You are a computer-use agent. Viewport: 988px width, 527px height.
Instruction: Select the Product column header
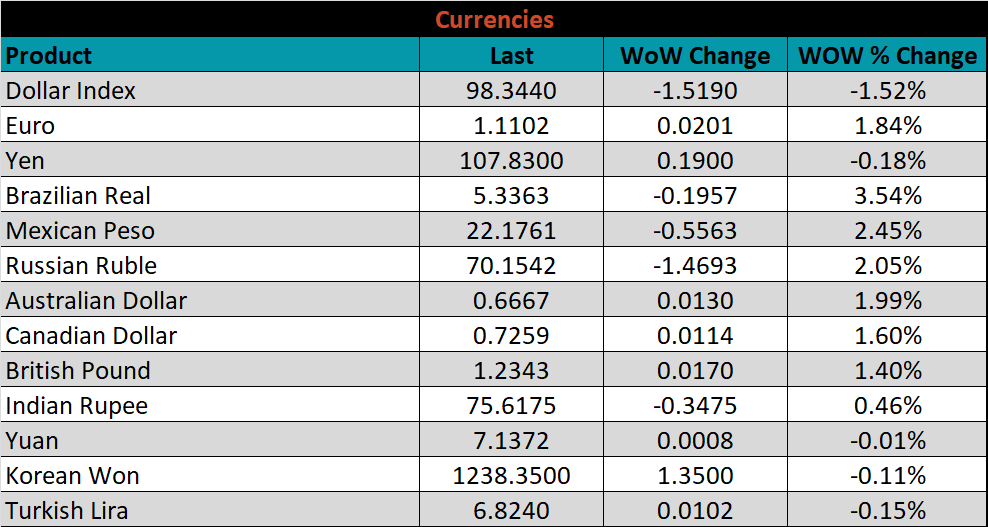[49, 55]
